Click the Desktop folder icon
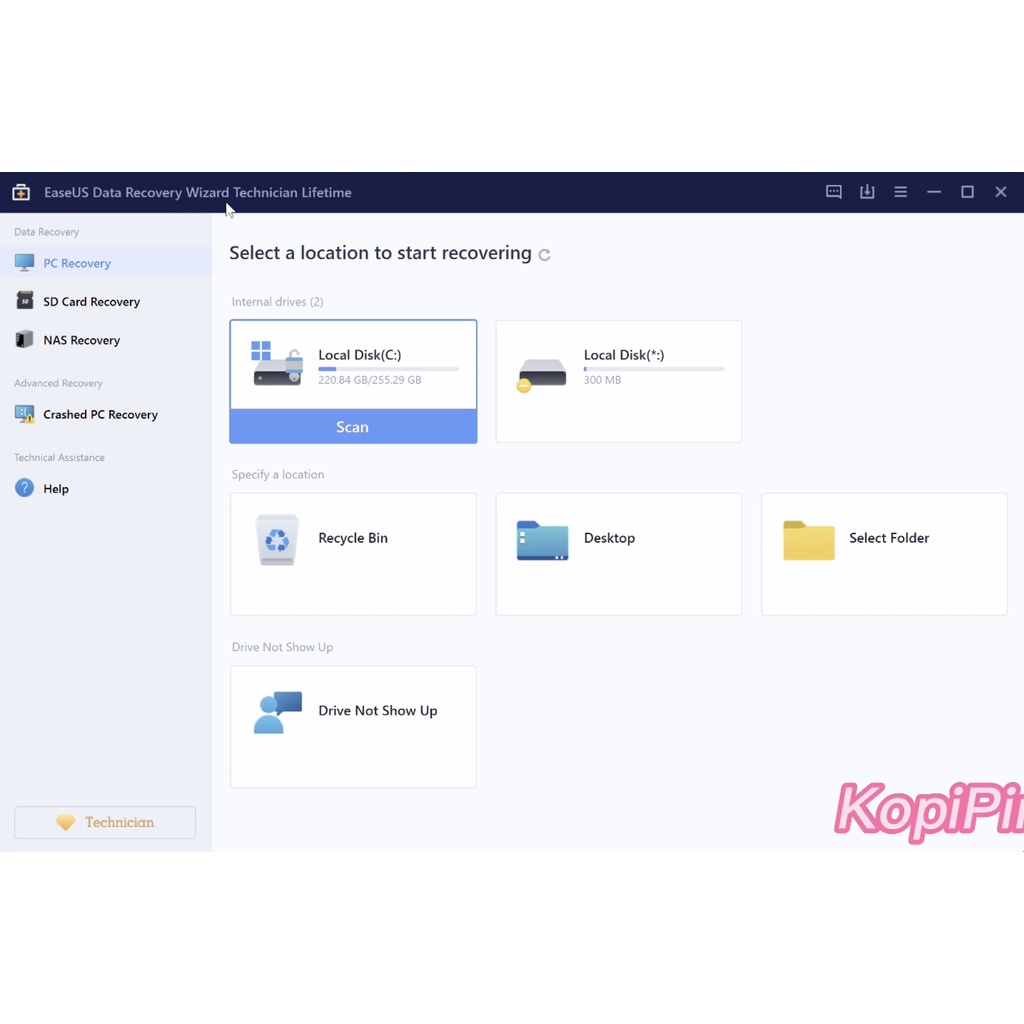This screenshot has height=1024, width=1024. (x=542, y=540)
